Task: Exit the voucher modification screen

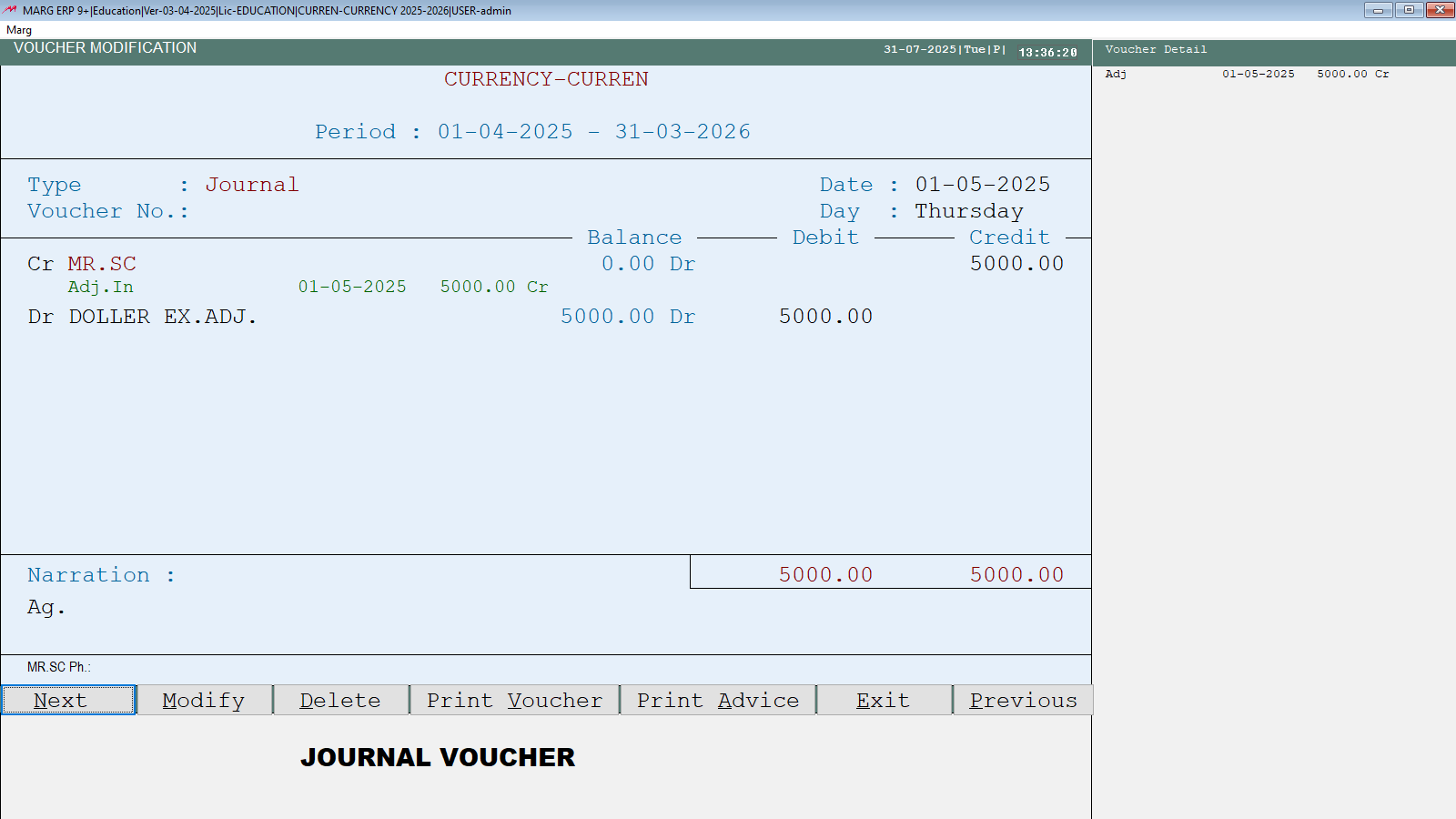Action: coord(883,700)
